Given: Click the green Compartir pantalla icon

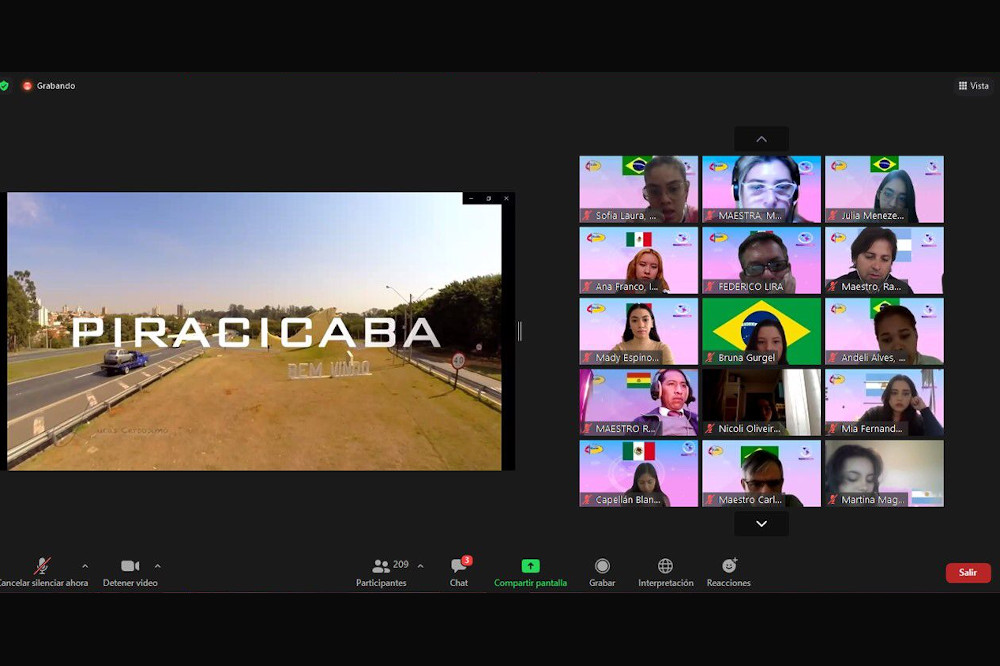Looking at the screenshot, I should coord(530,566).
